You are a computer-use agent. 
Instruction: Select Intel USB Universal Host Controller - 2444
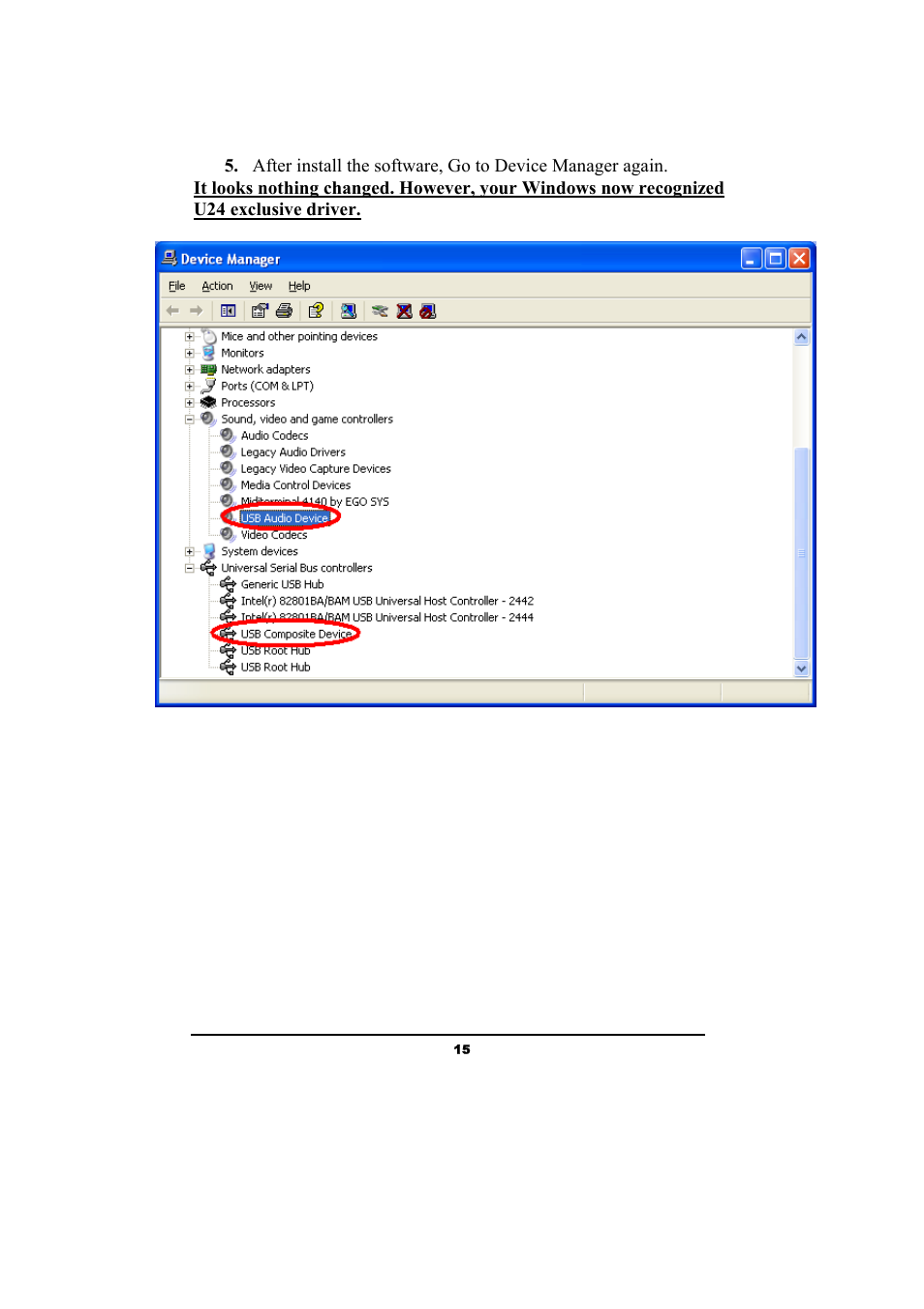(x=387, y=617)
